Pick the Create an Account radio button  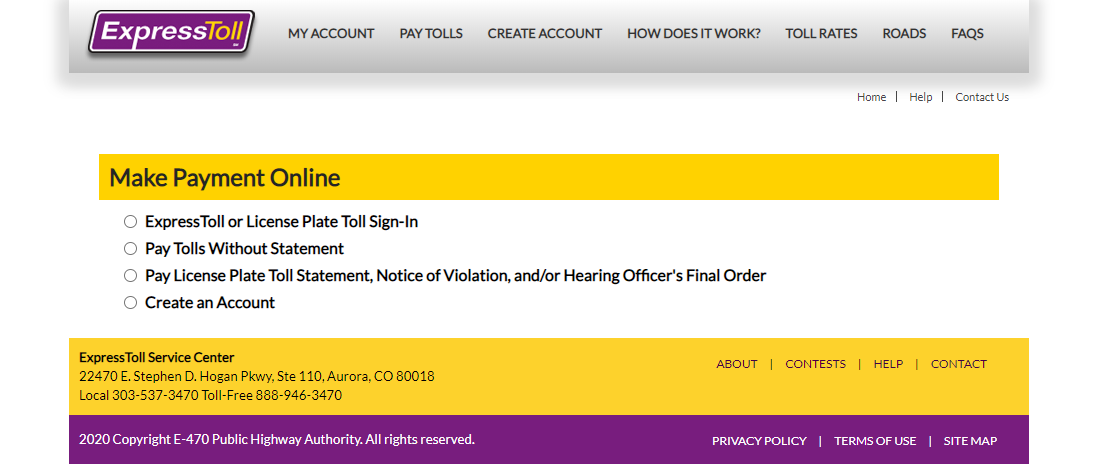[x=130, y=302]
